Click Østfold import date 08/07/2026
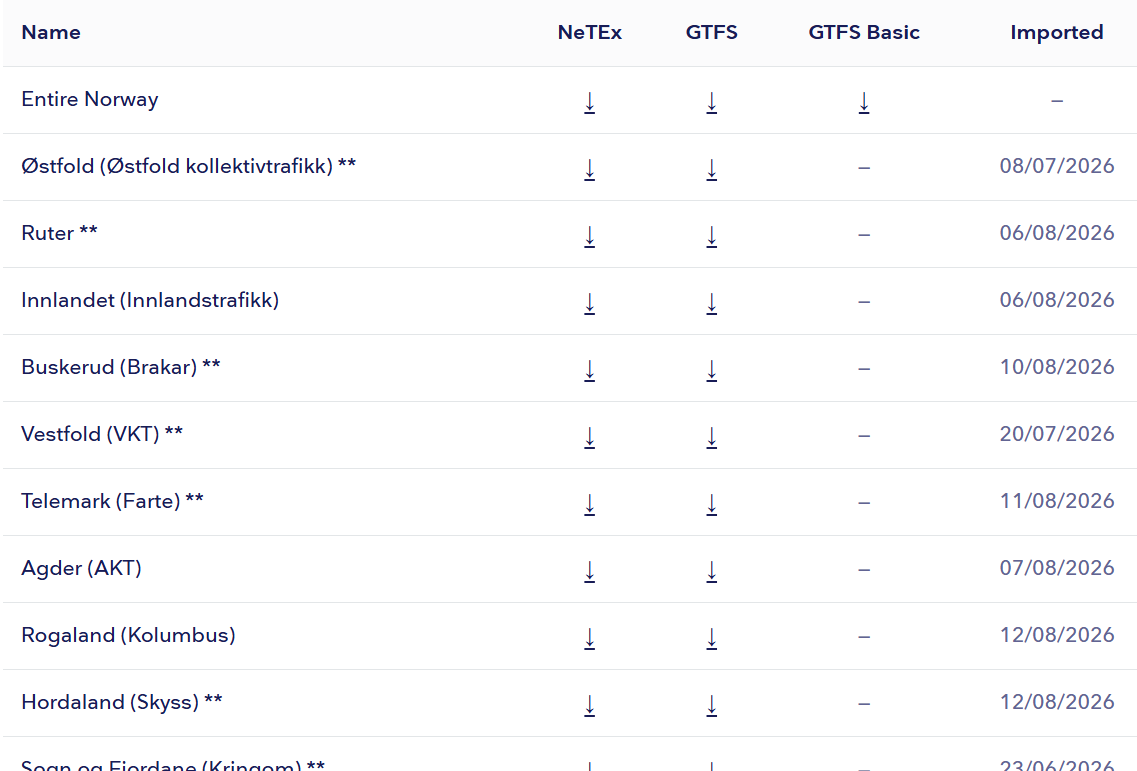The width and height of the screenshot is (1137, 771). point(1057,166)
